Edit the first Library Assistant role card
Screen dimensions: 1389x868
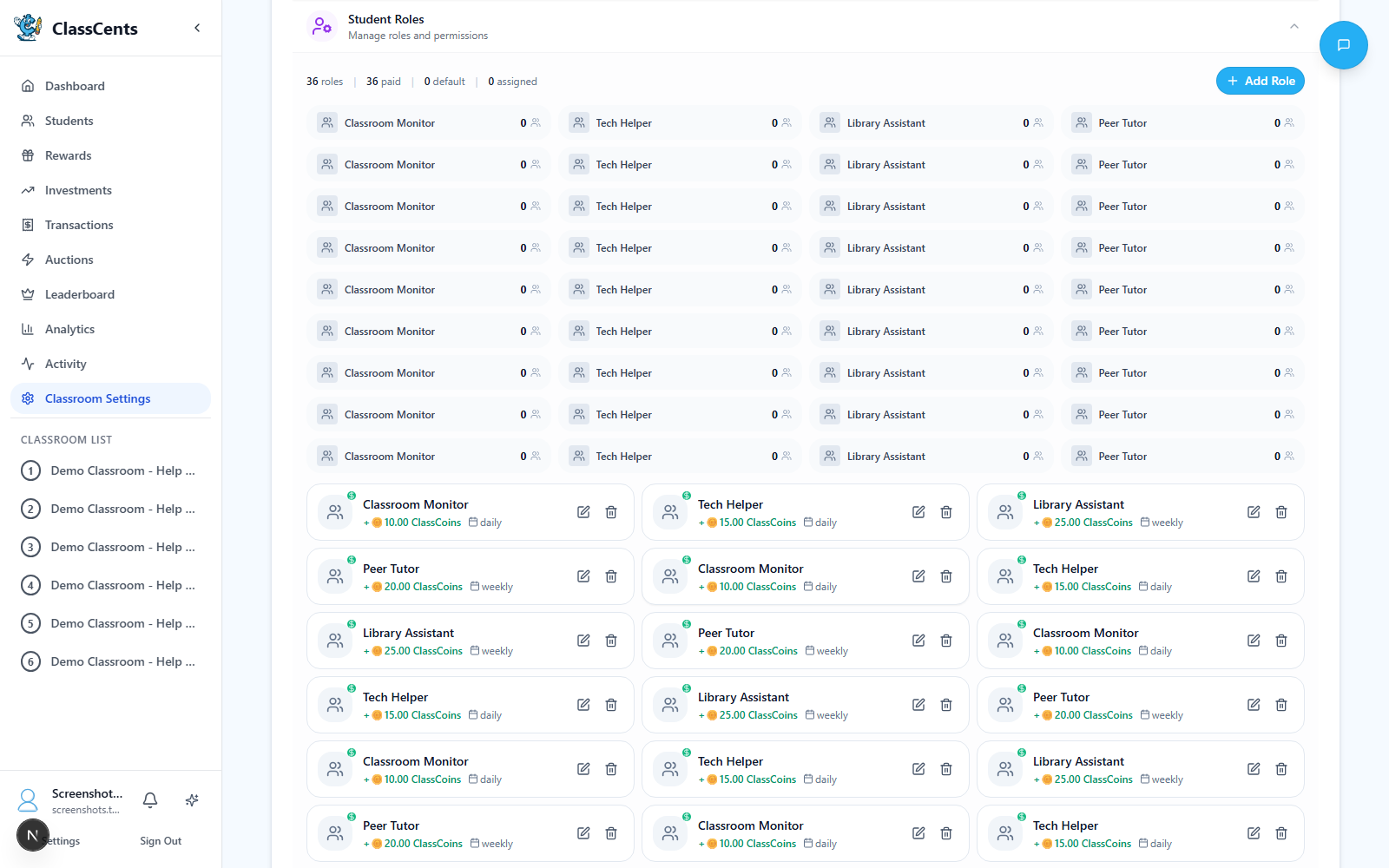(x=1254, y=512)
